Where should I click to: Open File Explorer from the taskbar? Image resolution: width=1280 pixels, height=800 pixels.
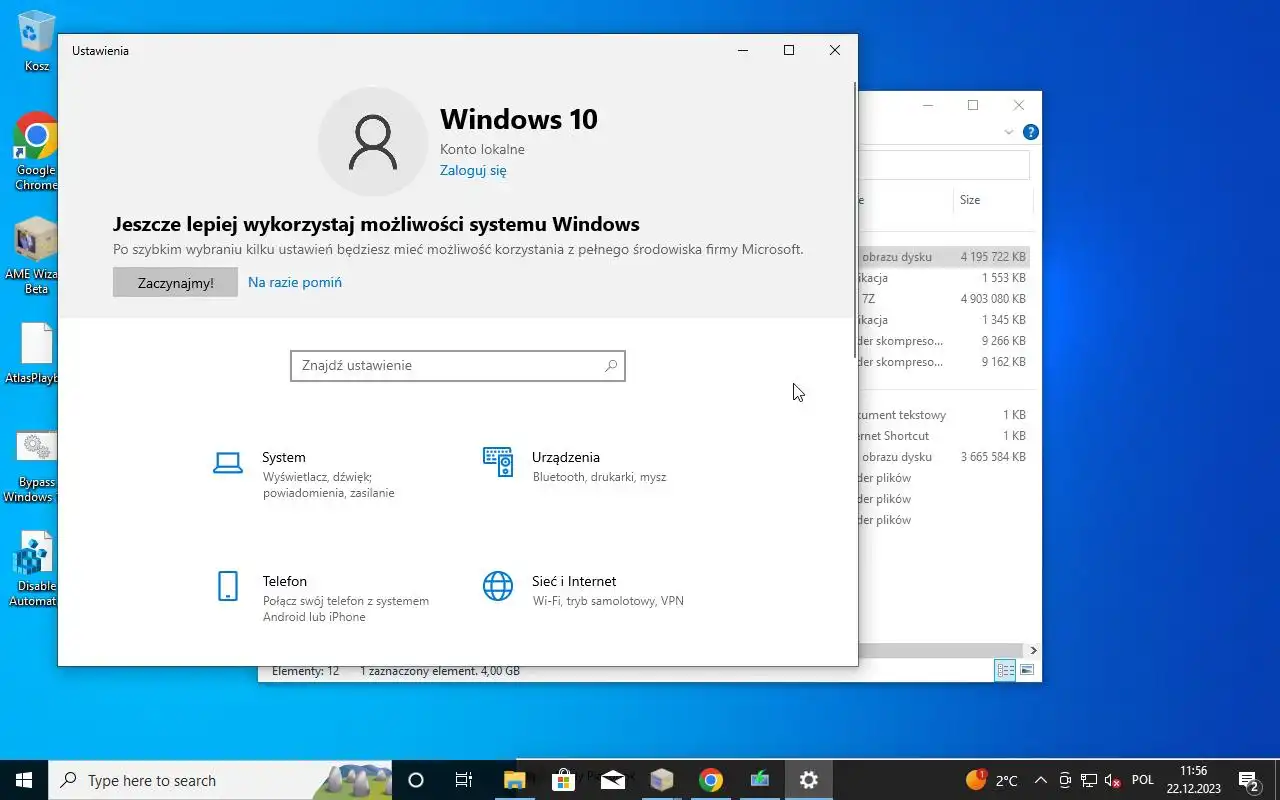(x=514, y=780)
